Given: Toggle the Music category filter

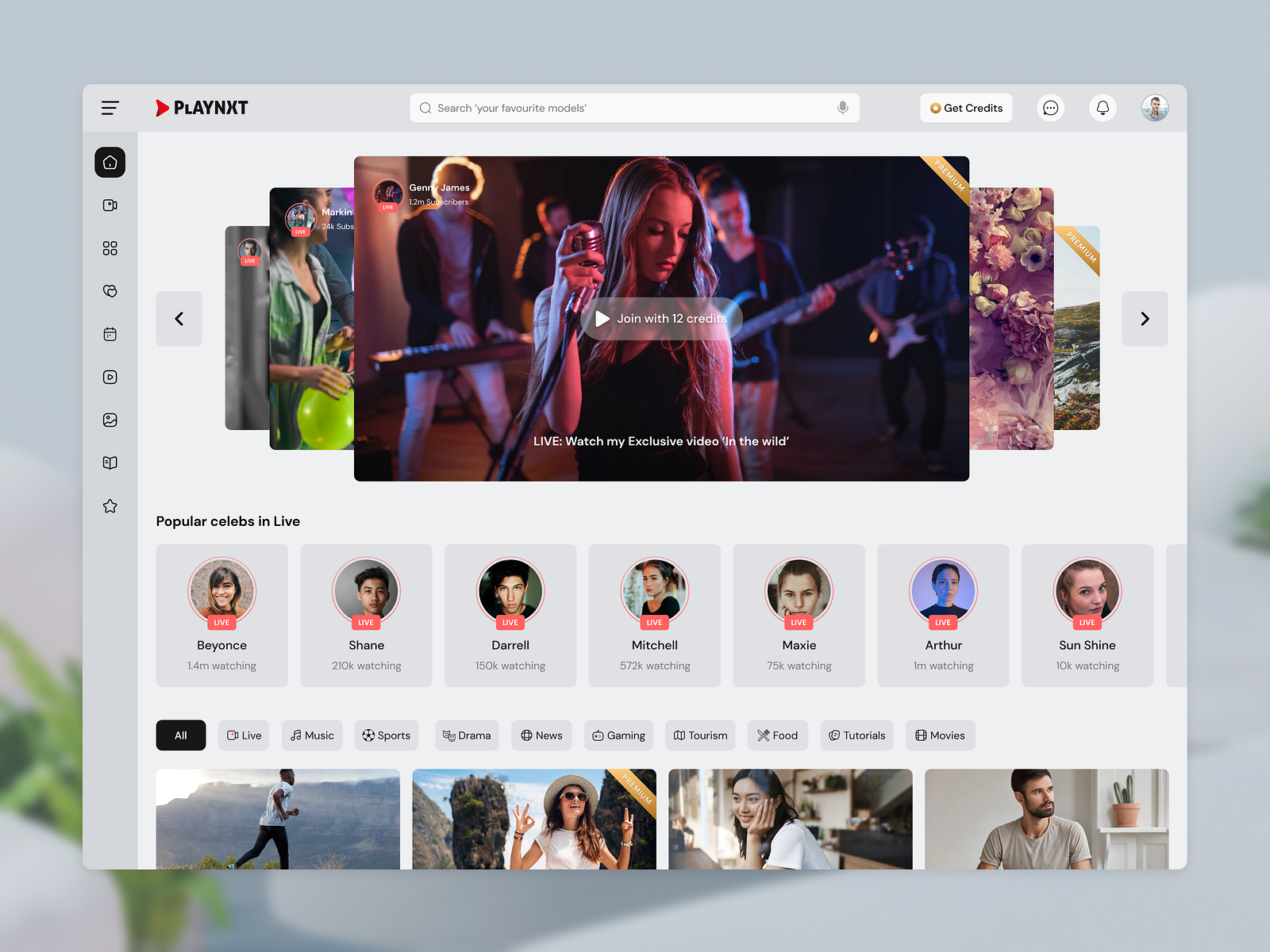Looking at the screenshot, I should click(312, 735).
